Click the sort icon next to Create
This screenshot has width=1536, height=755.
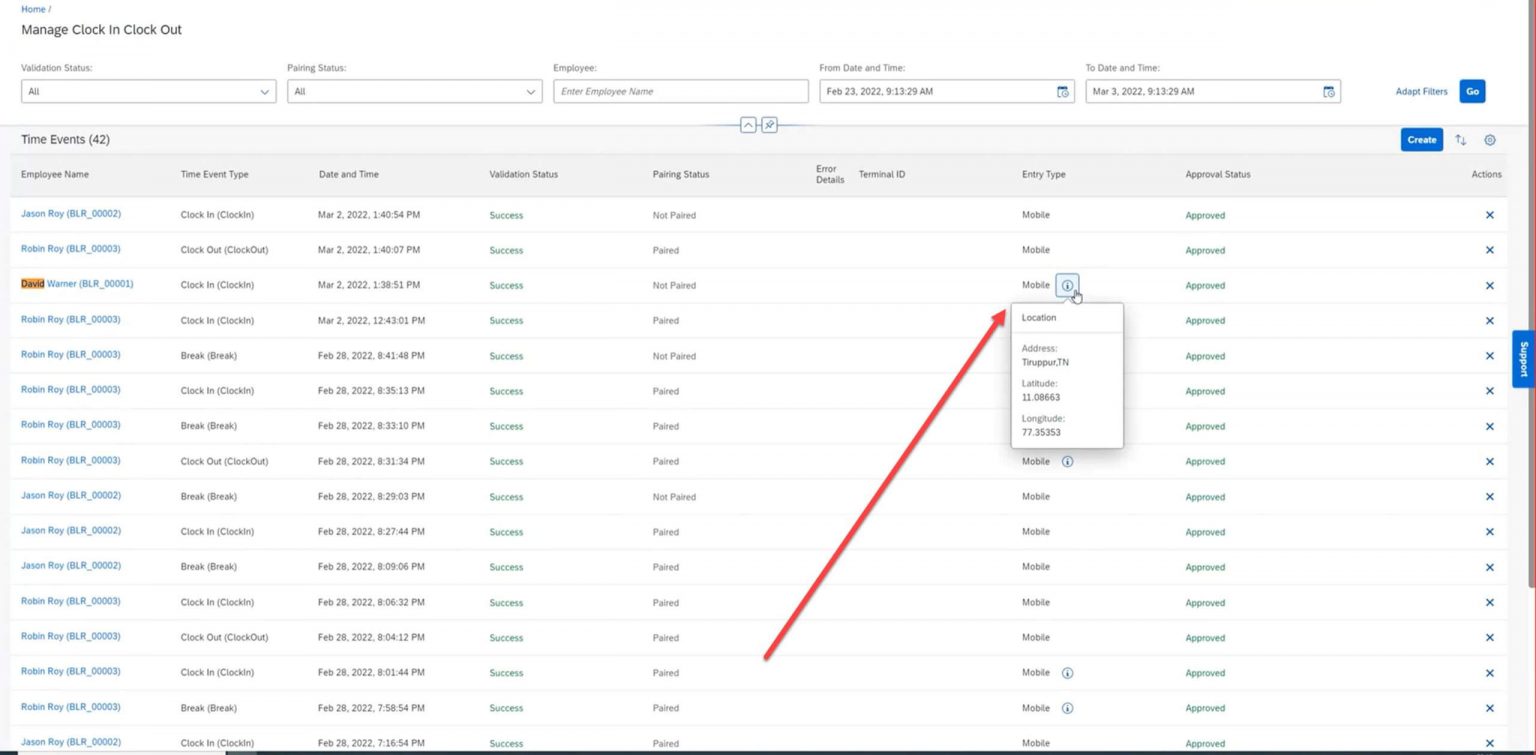[x=1460, y=140]
